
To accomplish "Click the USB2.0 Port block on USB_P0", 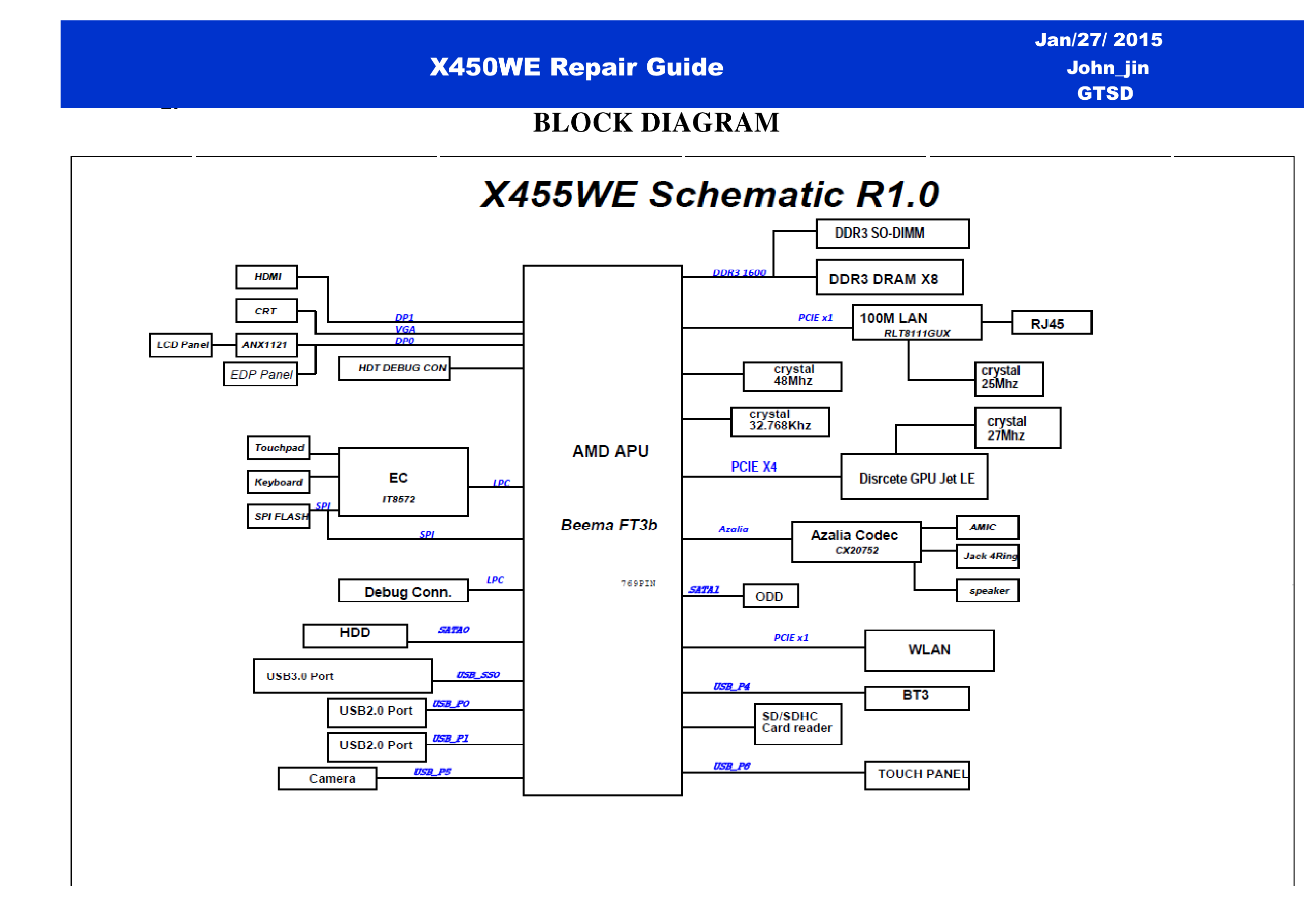I will tap(377, 713).
